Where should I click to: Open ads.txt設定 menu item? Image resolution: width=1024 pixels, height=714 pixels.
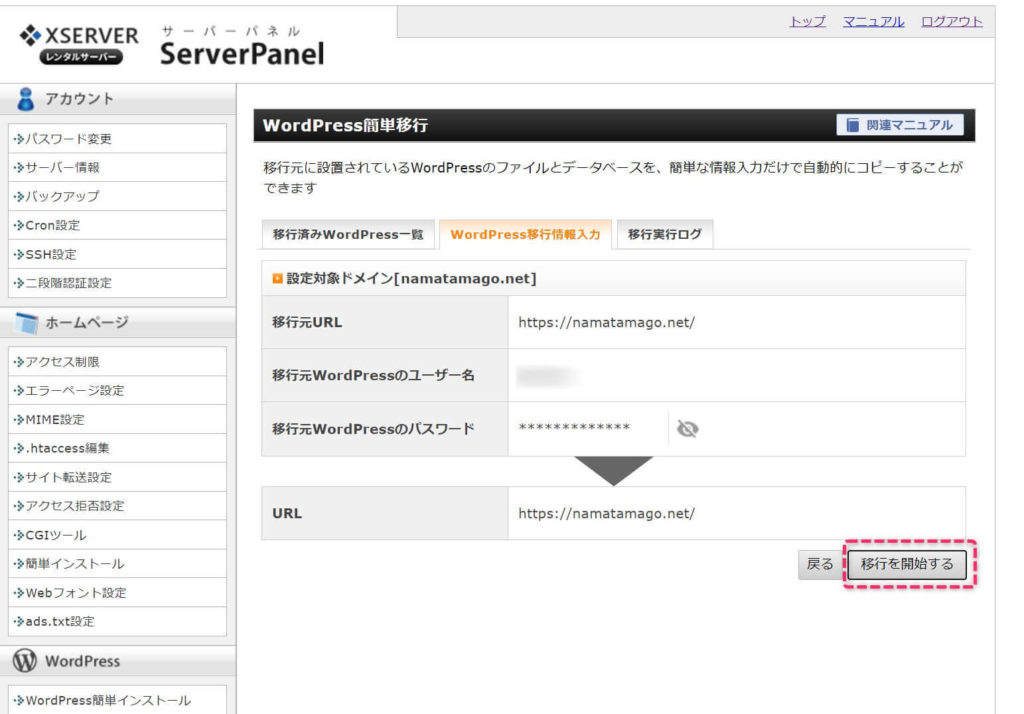point(118,621)
